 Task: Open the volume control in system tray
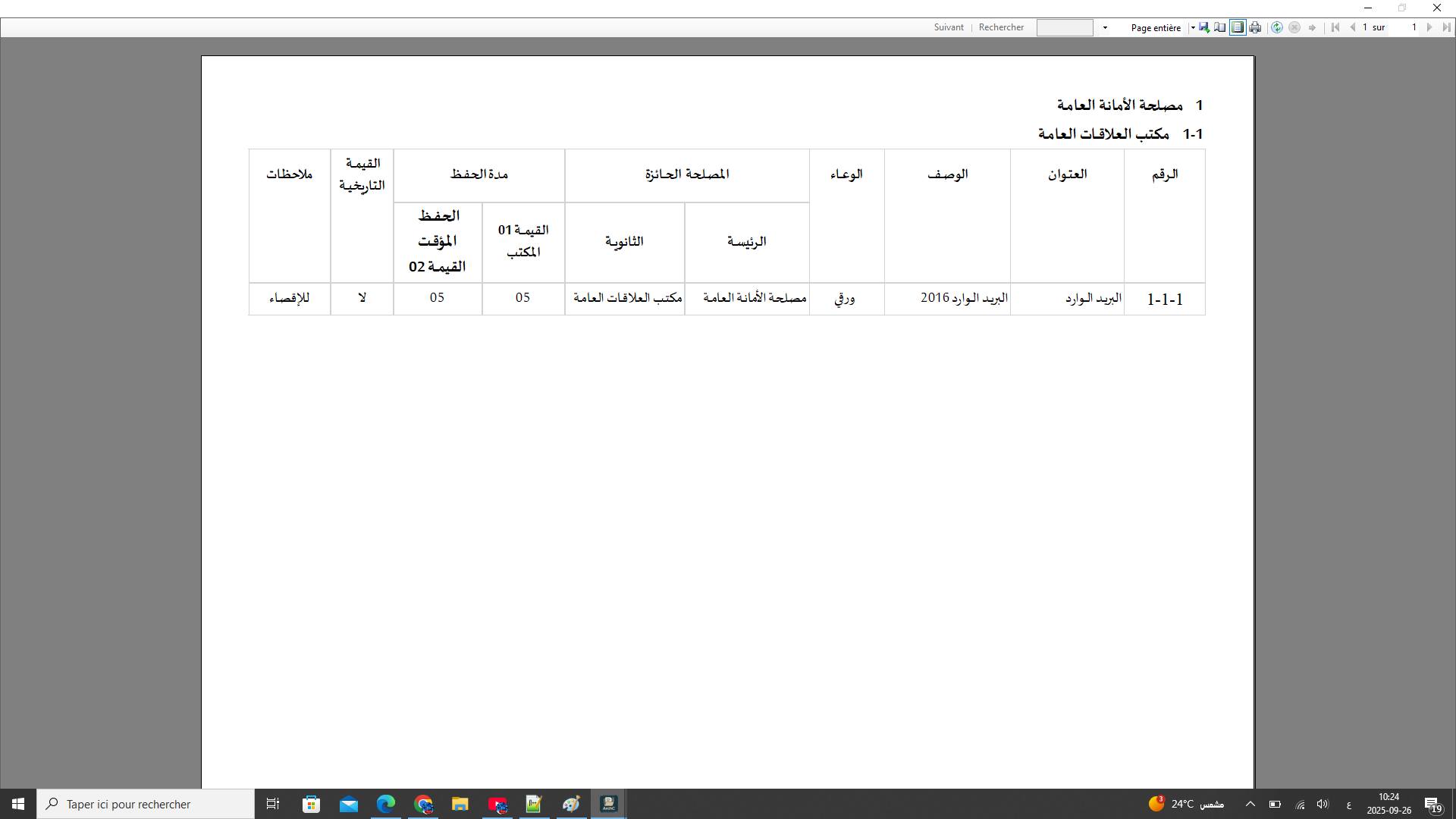tap(1323, 804)
